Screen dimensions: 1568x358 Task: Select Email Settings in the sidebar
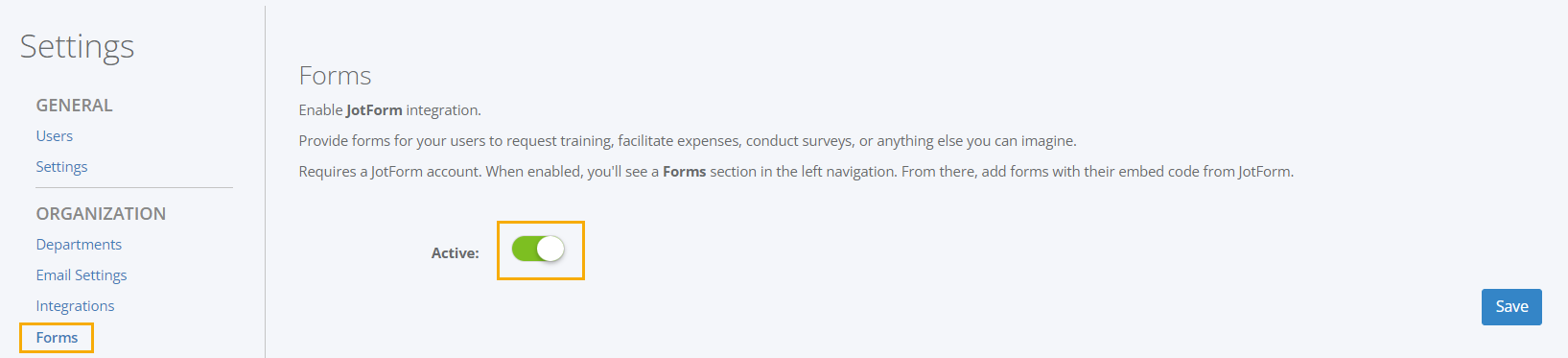(82, 275)
